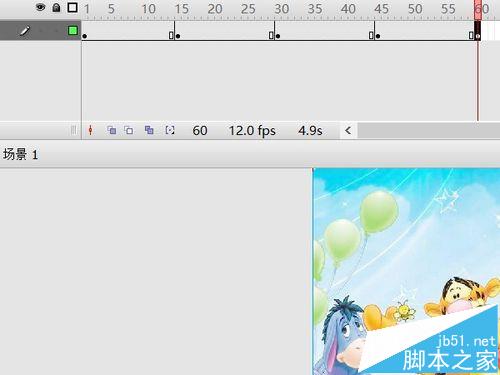Screen dimensions: 500x375
Task: Select the layer's pencil edit icon
Action: point(24,31)
